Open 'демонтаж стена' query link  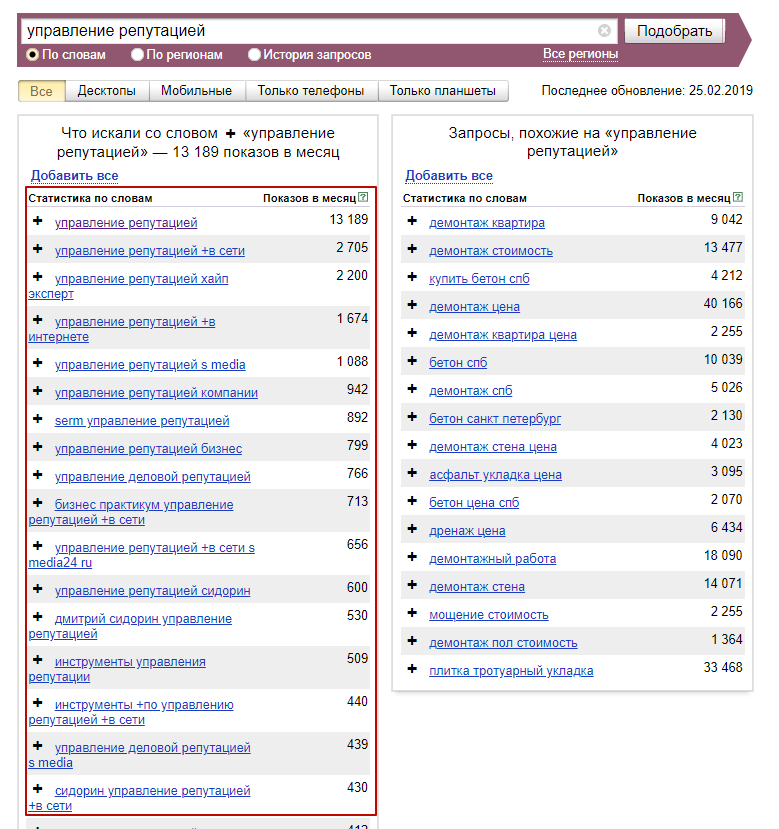477,587
